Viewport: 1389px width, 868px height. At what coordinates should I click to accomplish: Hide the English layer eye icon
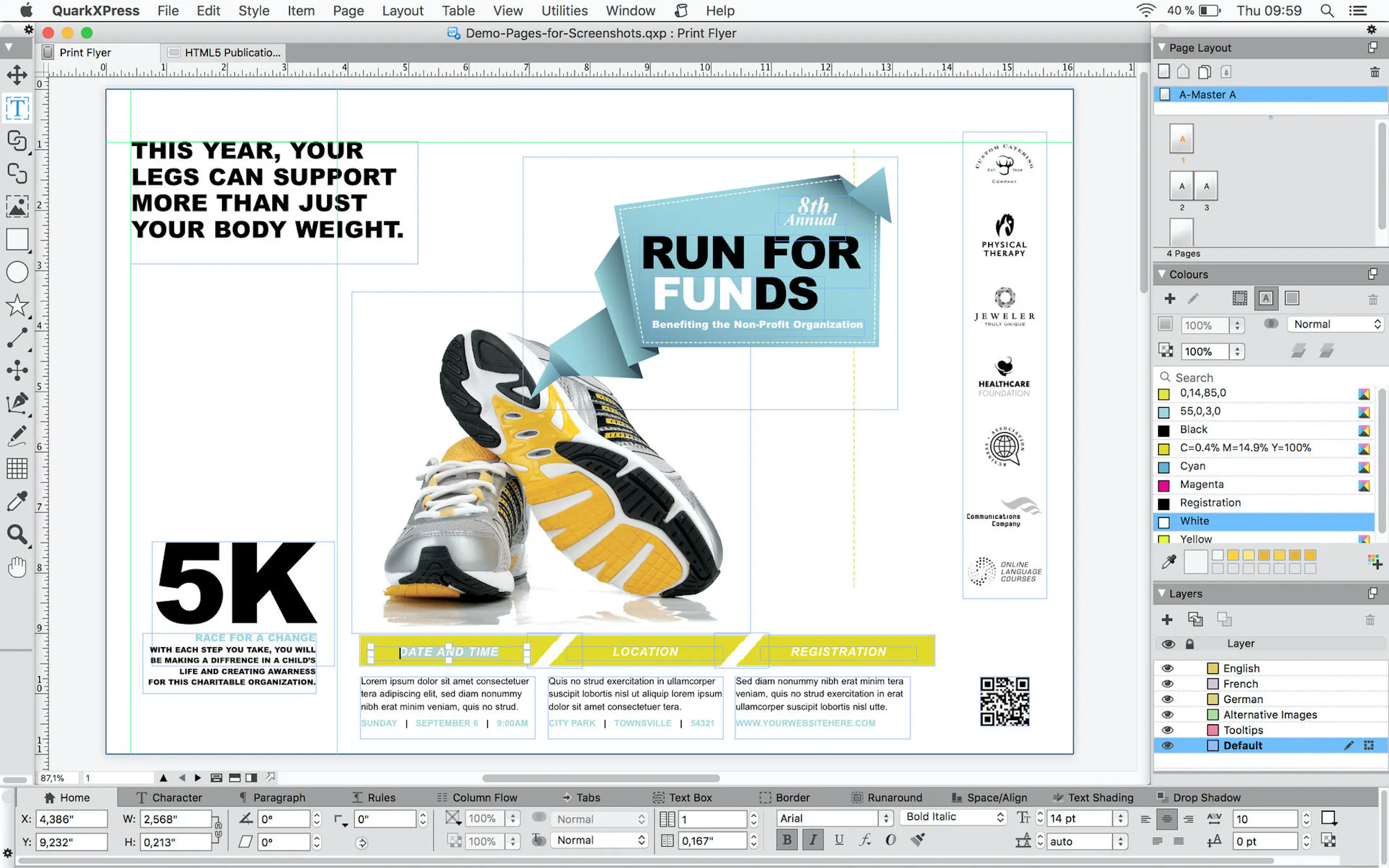click(x=1168, y=668)
